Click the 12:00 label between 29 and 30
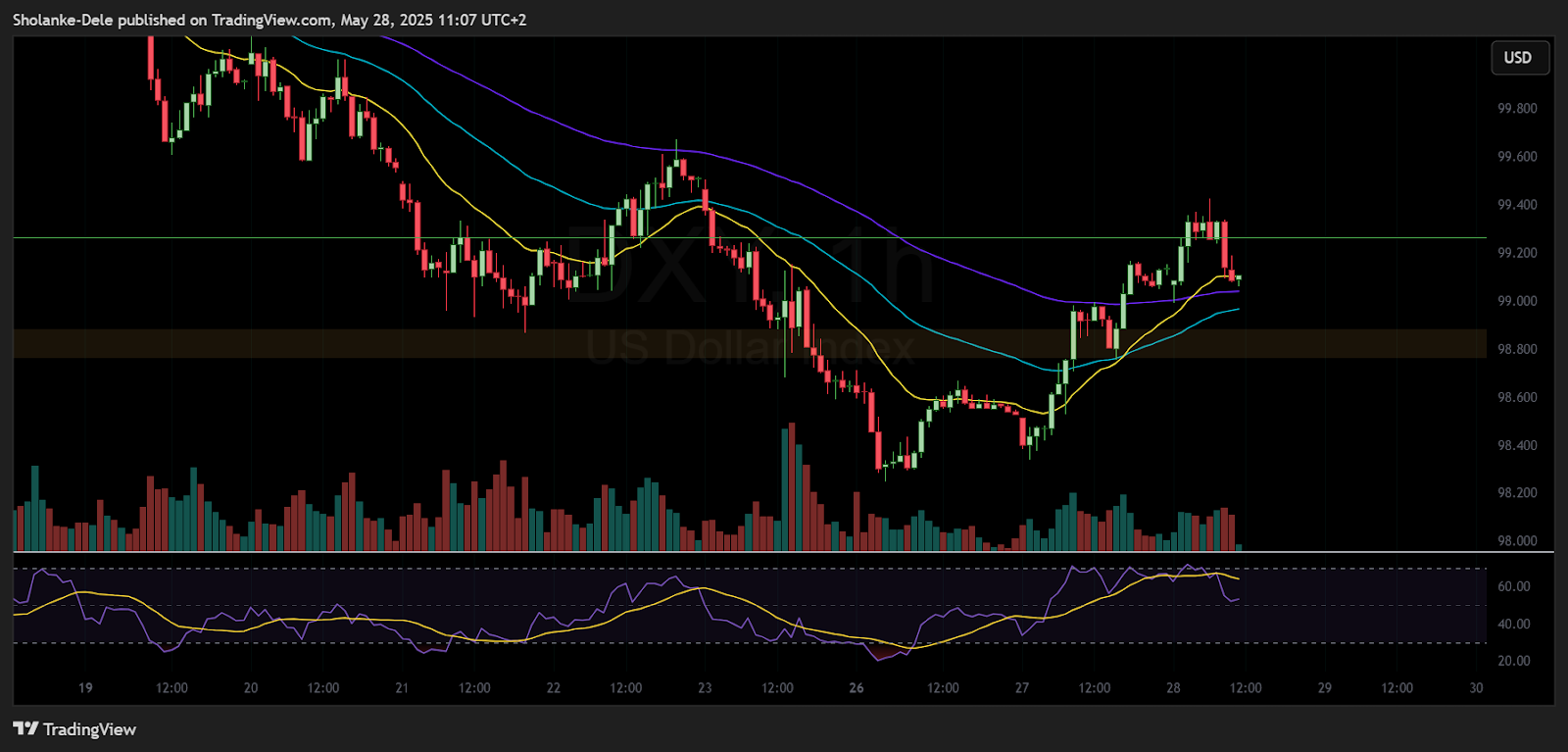Image resolution: width=1568 pixels, height=752 pixels. (x=1397, y=688)
